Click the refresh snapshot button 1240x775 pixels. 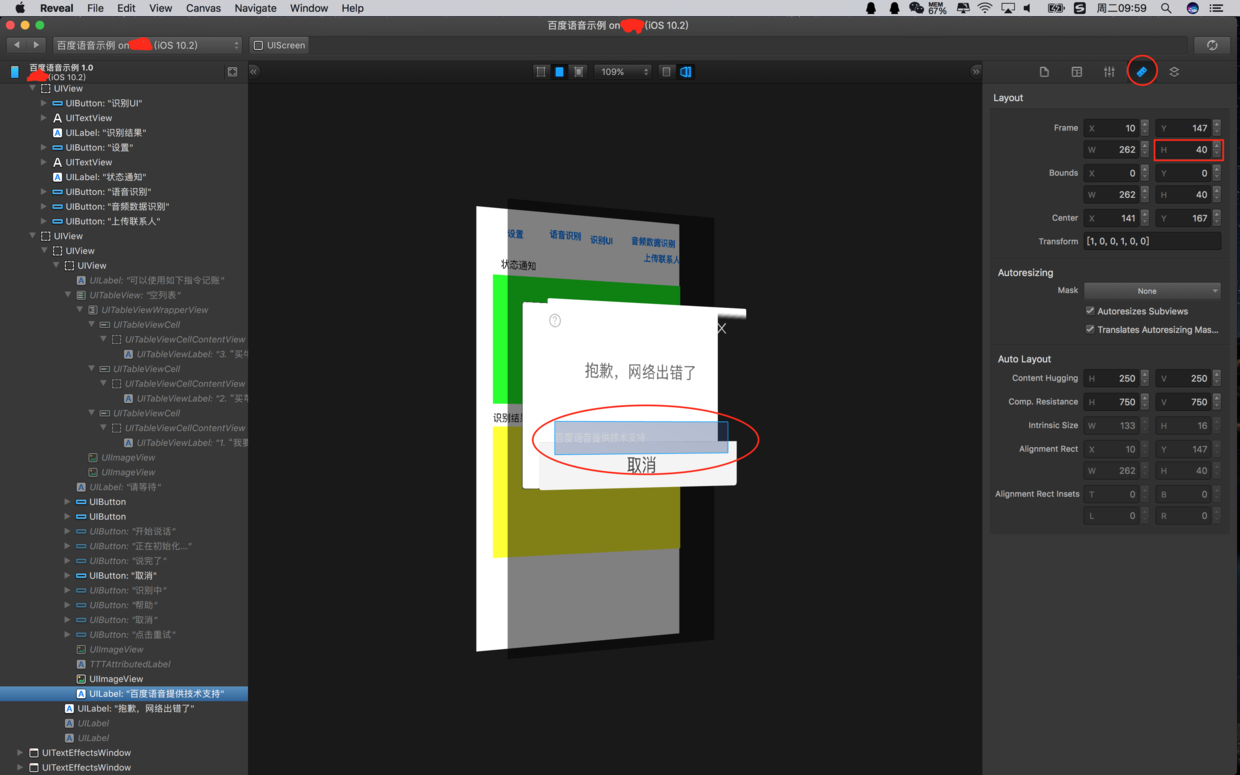pyautogui.click(x=1211, y=45)
